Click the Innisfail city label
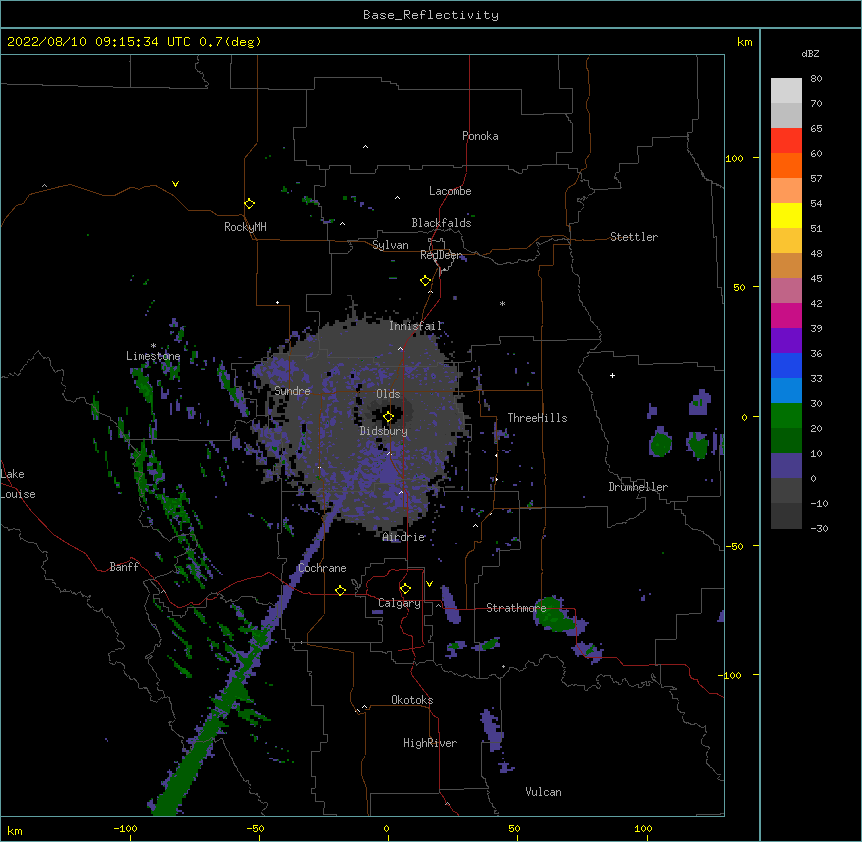 415,326
